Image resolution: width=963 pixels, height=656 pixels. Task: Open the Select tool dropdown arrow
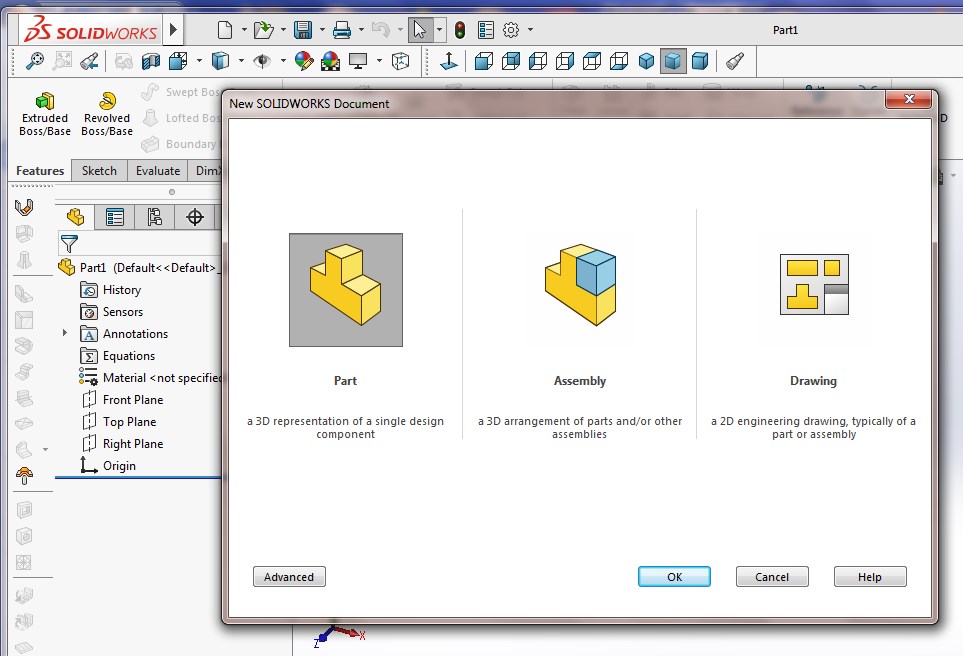pyautogui.click(x=439, y=29)
